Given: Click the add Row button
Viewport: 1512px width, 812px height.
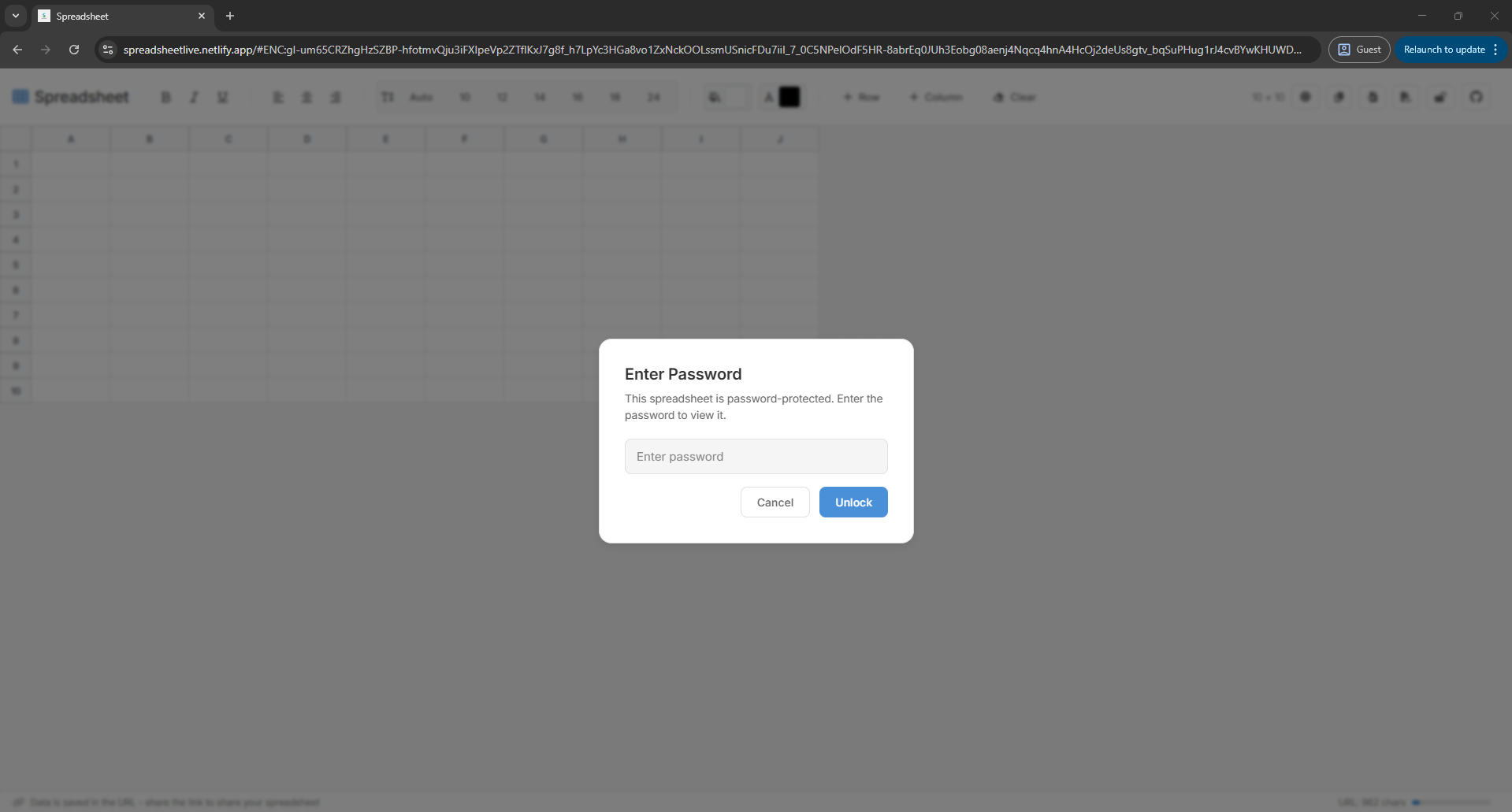Looking at the screenshot, I should point(861,97).
